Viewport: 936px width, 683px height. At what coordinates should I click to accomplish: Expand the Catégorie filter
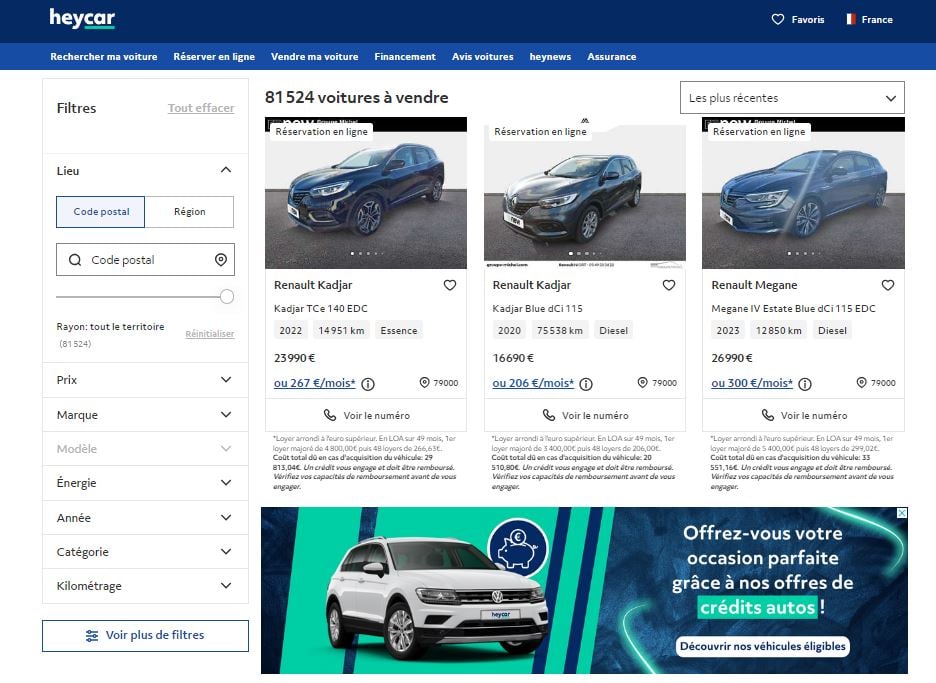point(145,552)
